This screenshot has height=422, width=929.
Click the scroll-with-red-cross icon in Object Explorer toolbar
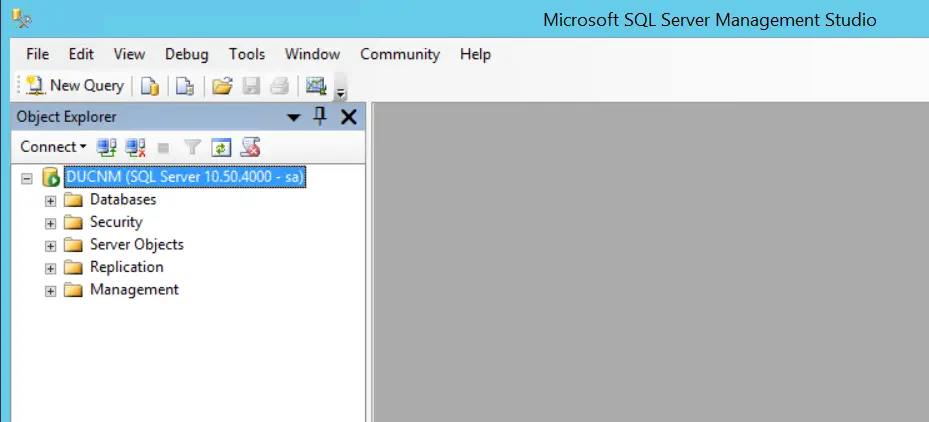[x=251, y=147]
